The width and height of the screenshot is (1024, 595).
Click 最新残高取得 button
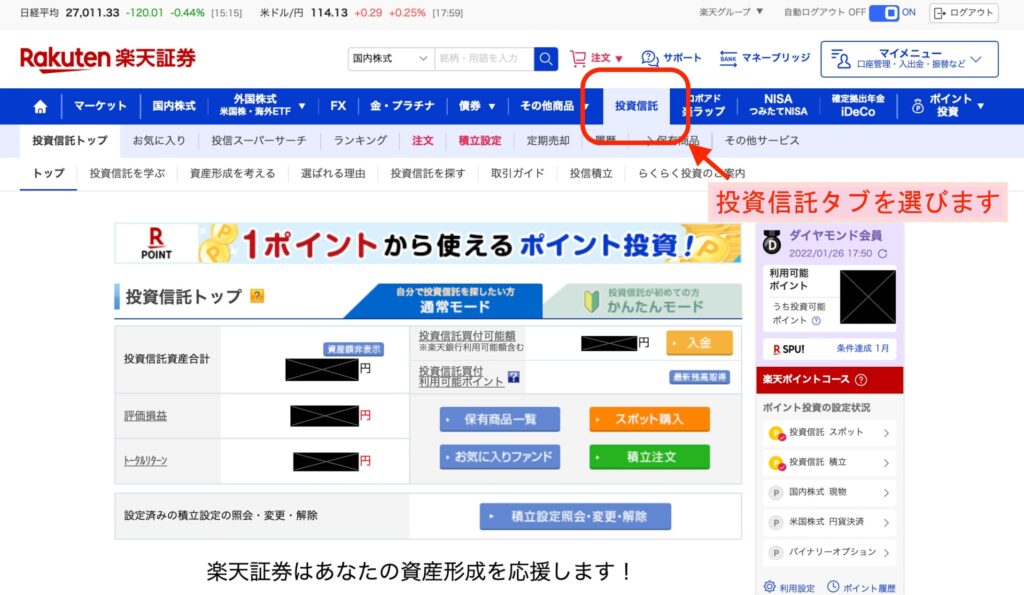(x=699, y=377)
